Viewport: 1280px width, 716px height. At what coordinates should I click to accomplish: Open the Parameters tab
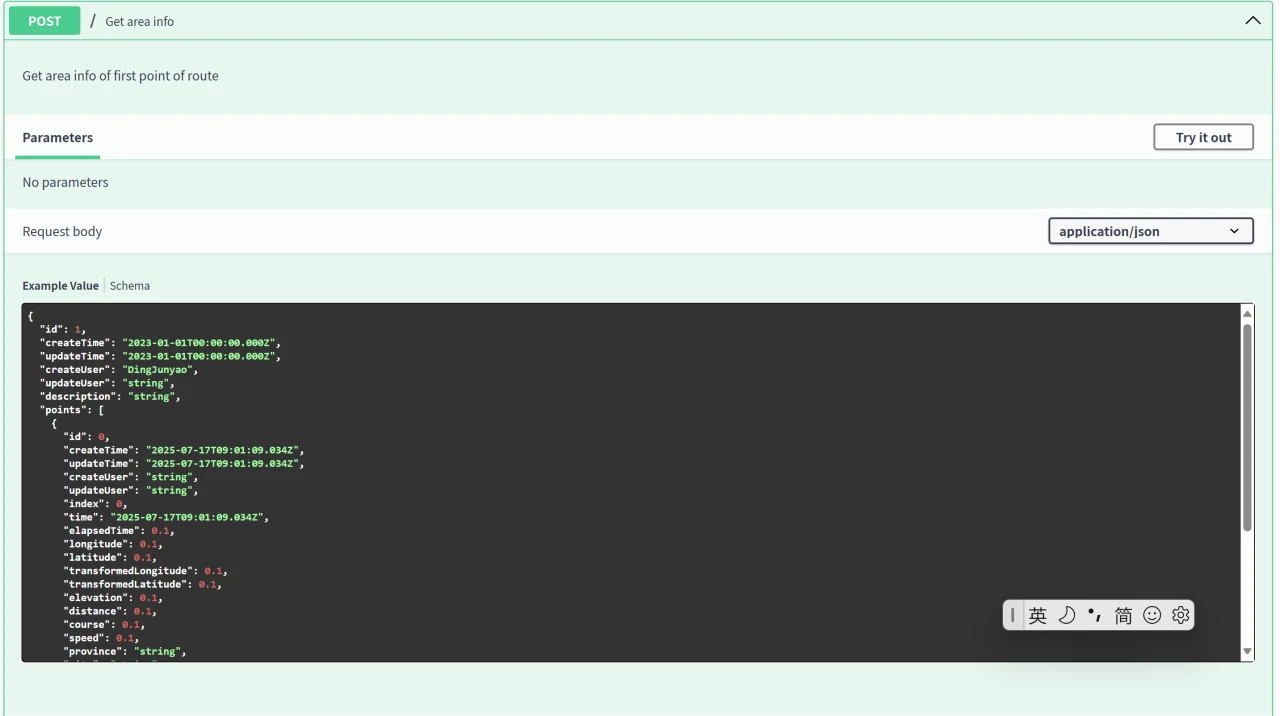57,138
